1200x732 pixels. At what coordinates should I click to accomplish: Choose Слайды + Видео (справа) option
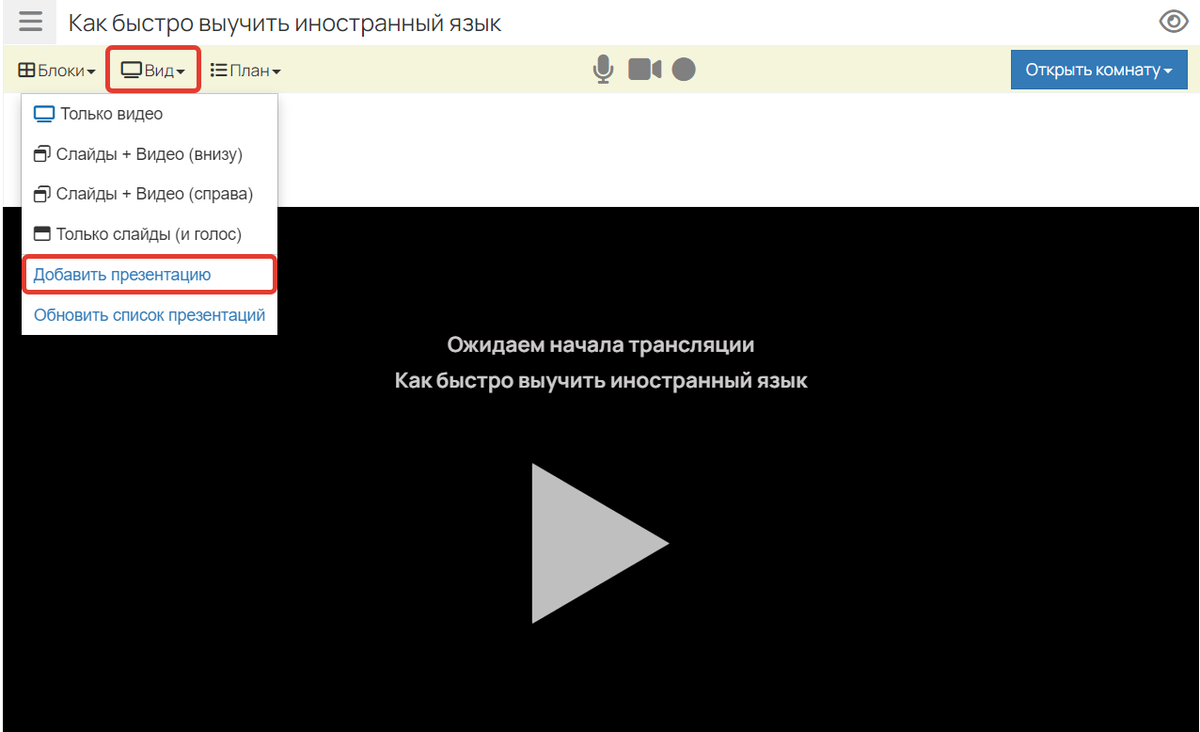point(154,194)
